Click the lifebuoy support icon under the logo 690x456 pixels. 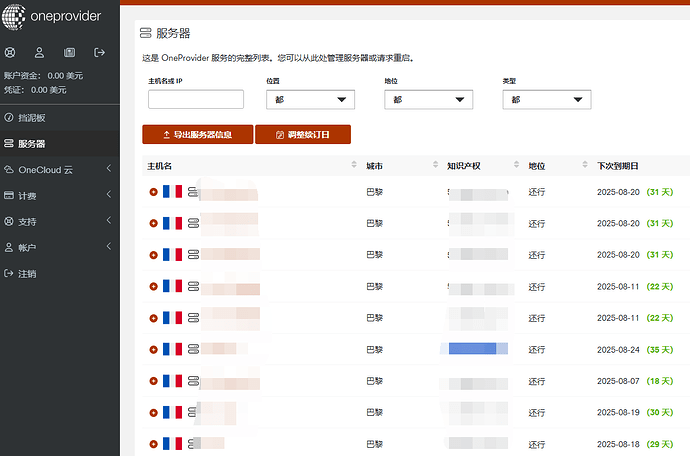(x=10, y=52)
